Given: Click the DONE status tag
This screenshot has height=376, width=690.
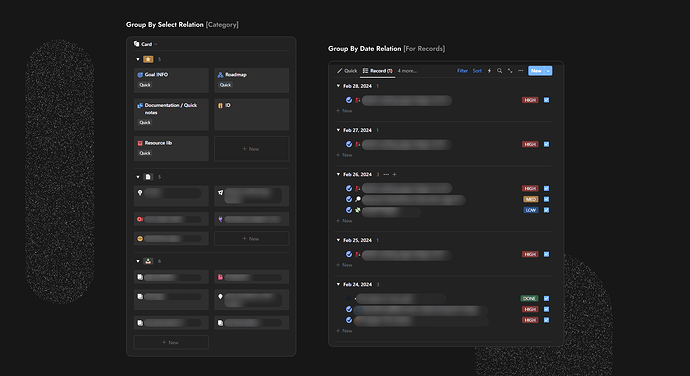Looking at the screenshot, I should [x=530, y=299].
